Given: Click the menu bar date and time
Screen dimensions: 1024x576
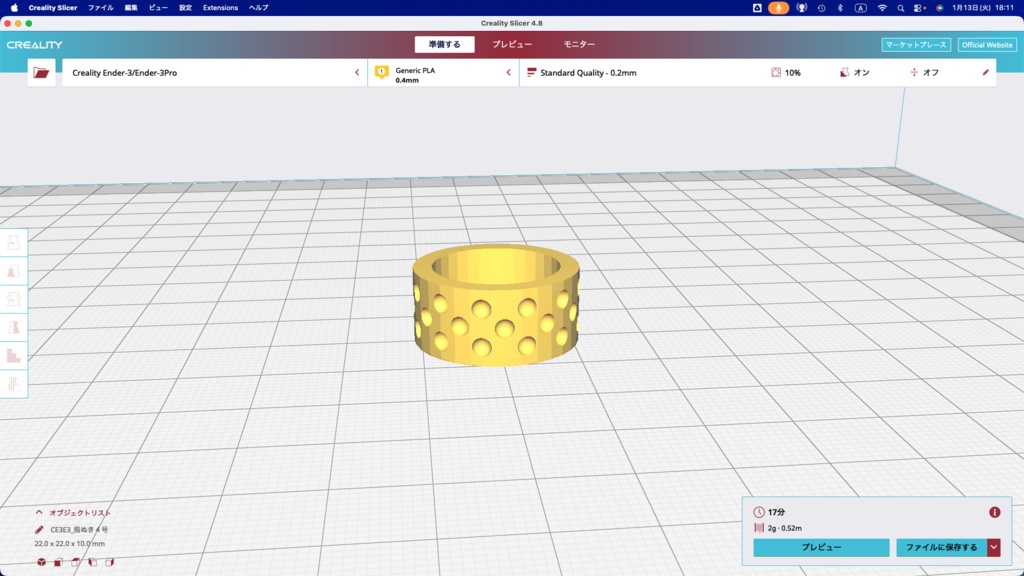Looking at the screenshot, I should tap(983, 8).
